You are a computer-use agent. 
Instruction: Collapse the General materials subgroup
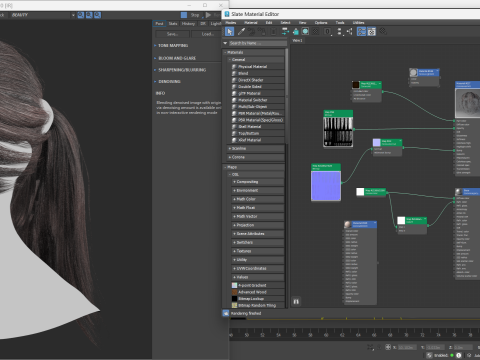point(256,59)
